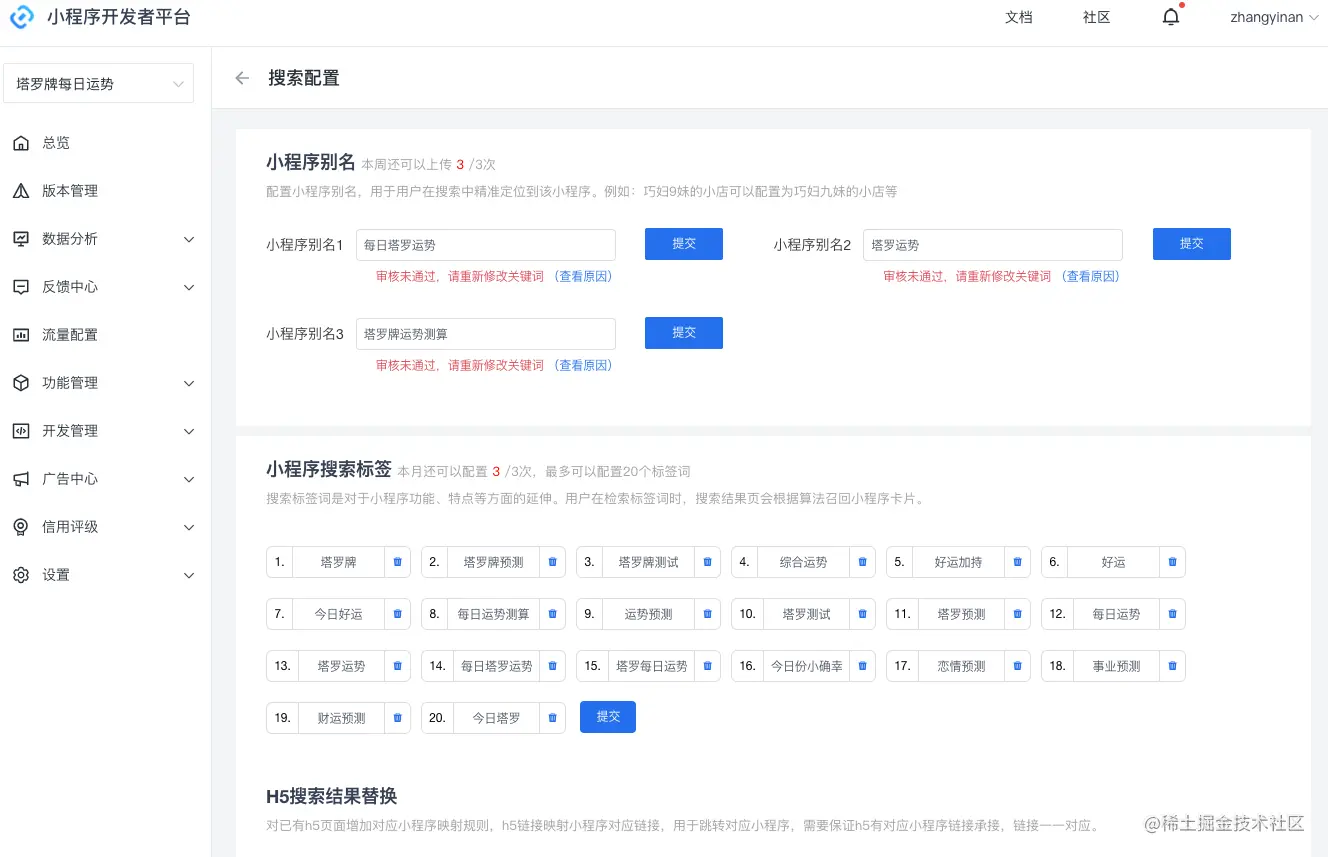Viewport: 1328px width, 857px height.
Task: Expand the 开发管理 menu chevron
Action: click(x=189, y=431)
